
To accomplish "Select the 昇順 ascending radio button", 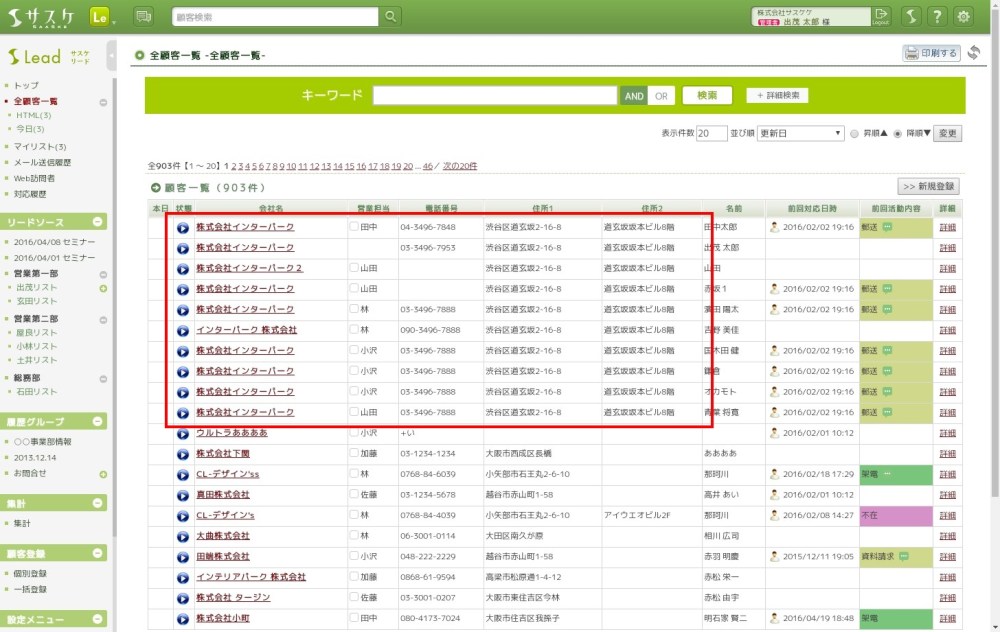I will pos(854,133).
